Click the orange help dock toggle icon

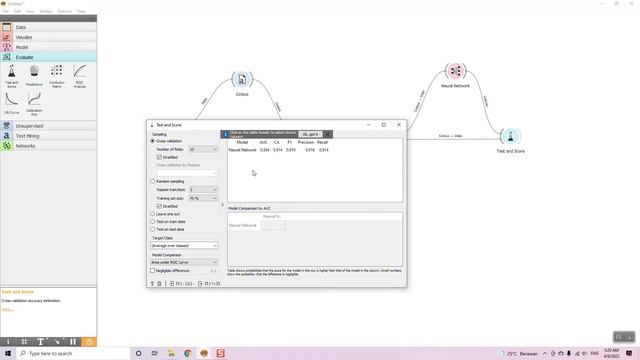[x=89, y=342]
